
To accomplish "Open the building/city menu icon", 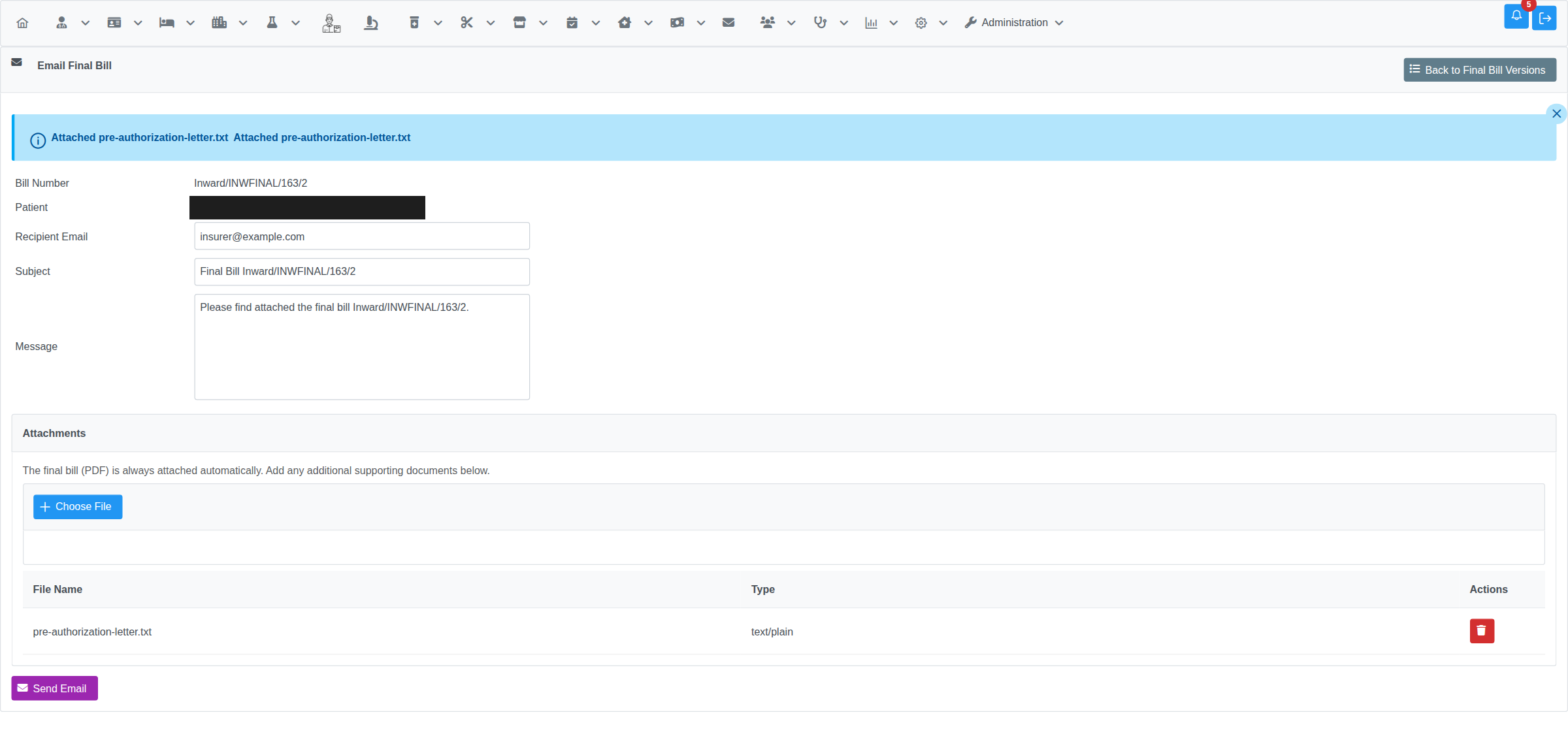I will 219,23.
